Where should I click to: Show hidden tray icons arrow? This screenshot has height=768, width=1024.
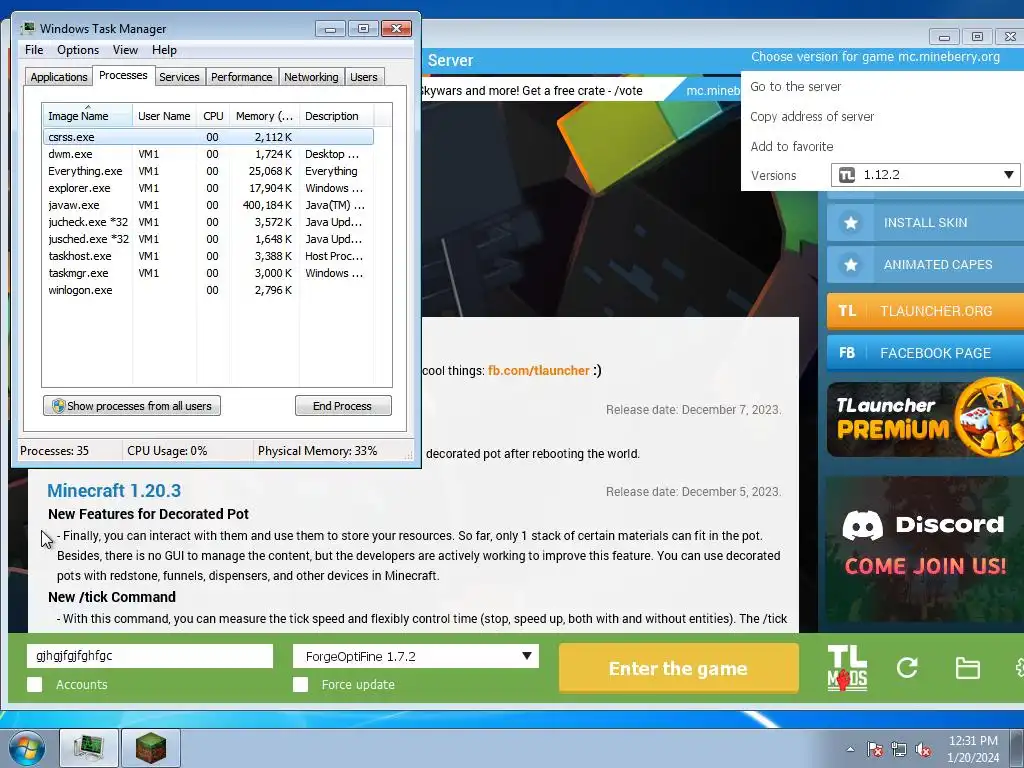point(850,749)
